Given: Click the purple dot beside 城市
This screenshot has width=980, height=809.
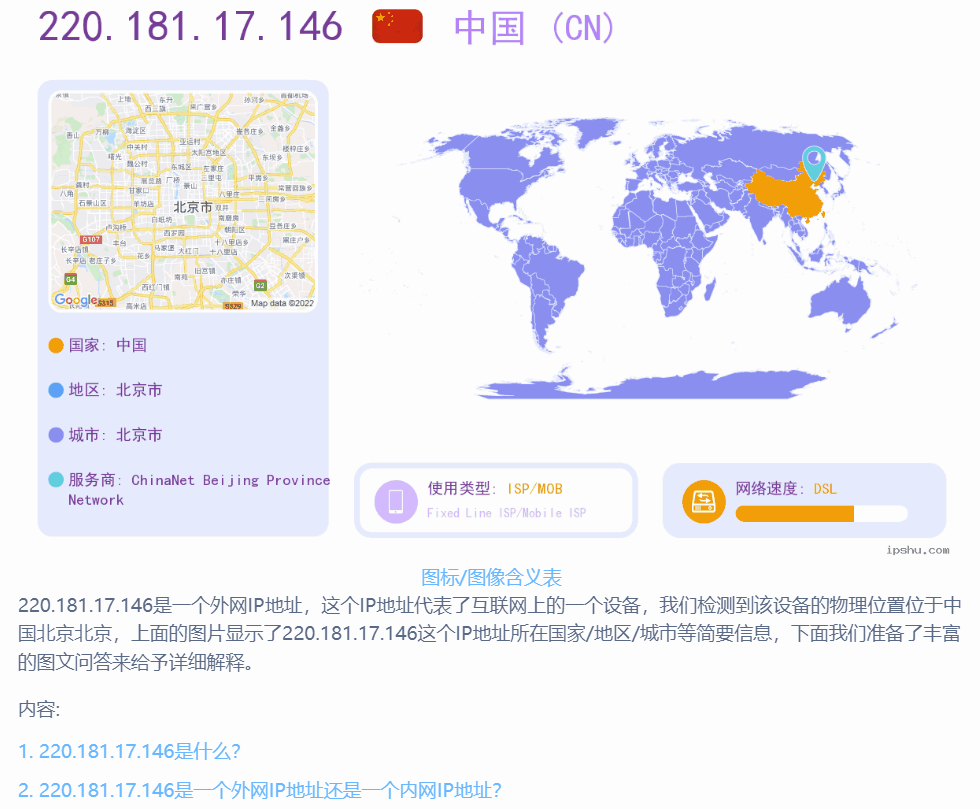Looking at the screenshot, I should pyautogui.click(x=56, y=435).
